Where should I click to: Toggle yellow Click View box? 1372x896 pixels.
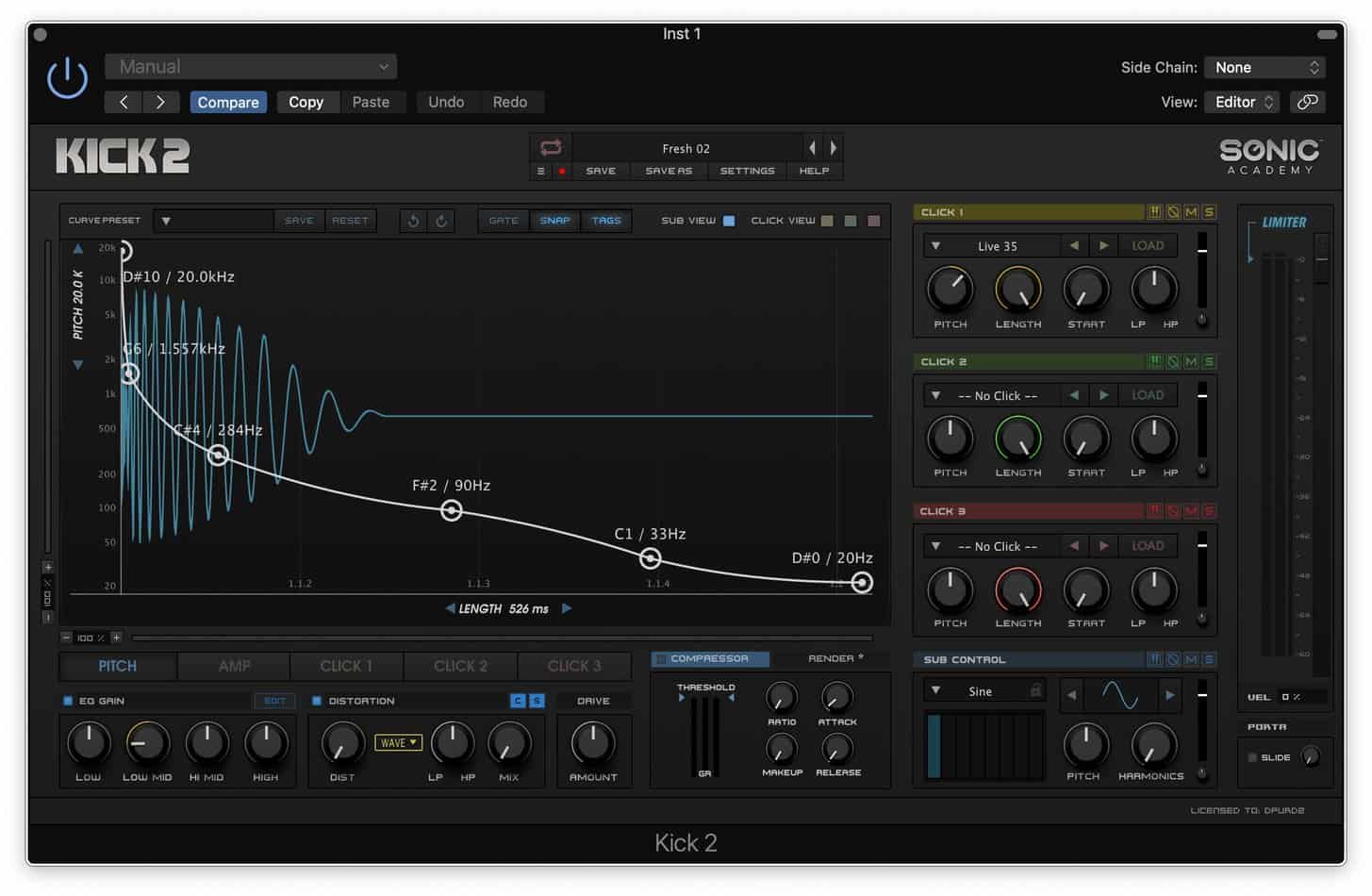(827, 221)
